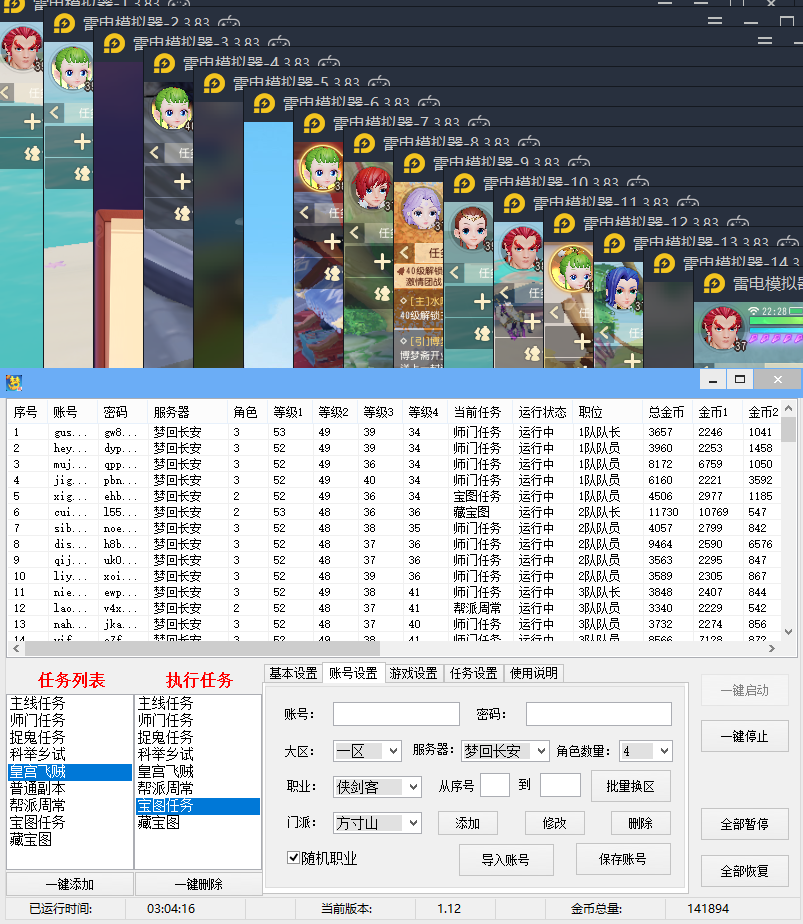Open the 门派 dropdown showing 方寸山
The height and width of the screenshot is (924, 803).
[377, 823]
